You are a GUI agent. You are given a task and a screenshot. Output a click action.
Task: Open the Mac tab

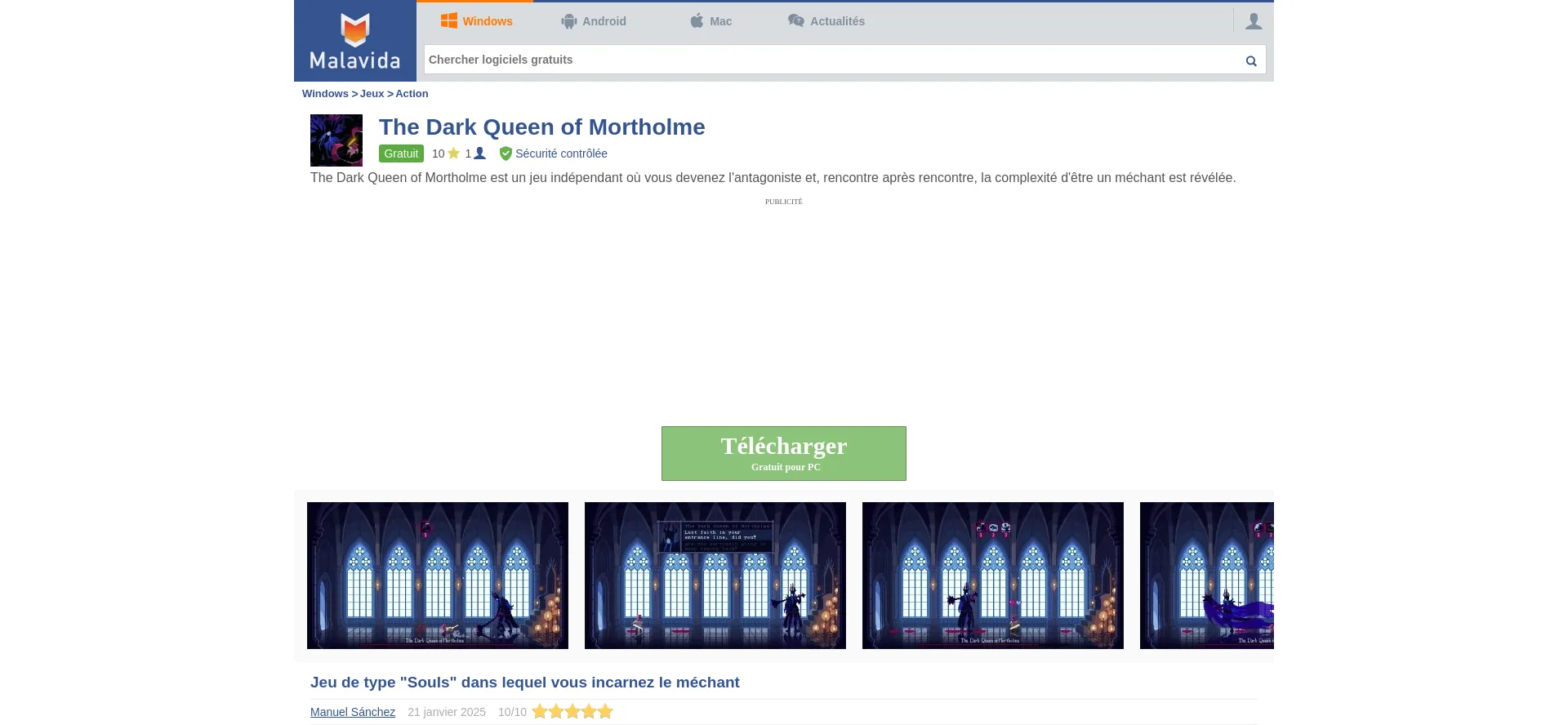click(710, 21)
